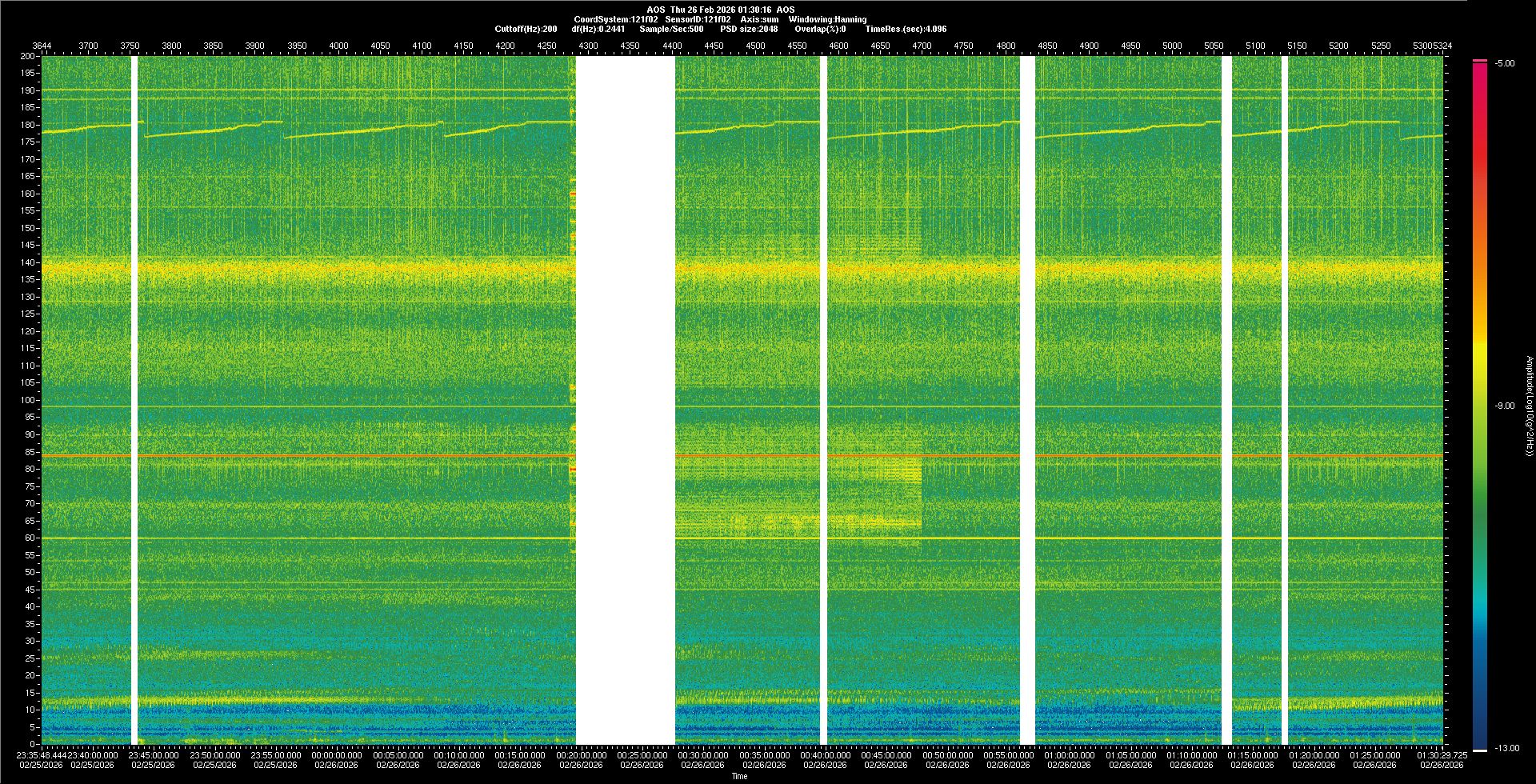Click the 5000 tick on the top axis

[1172, 46]
